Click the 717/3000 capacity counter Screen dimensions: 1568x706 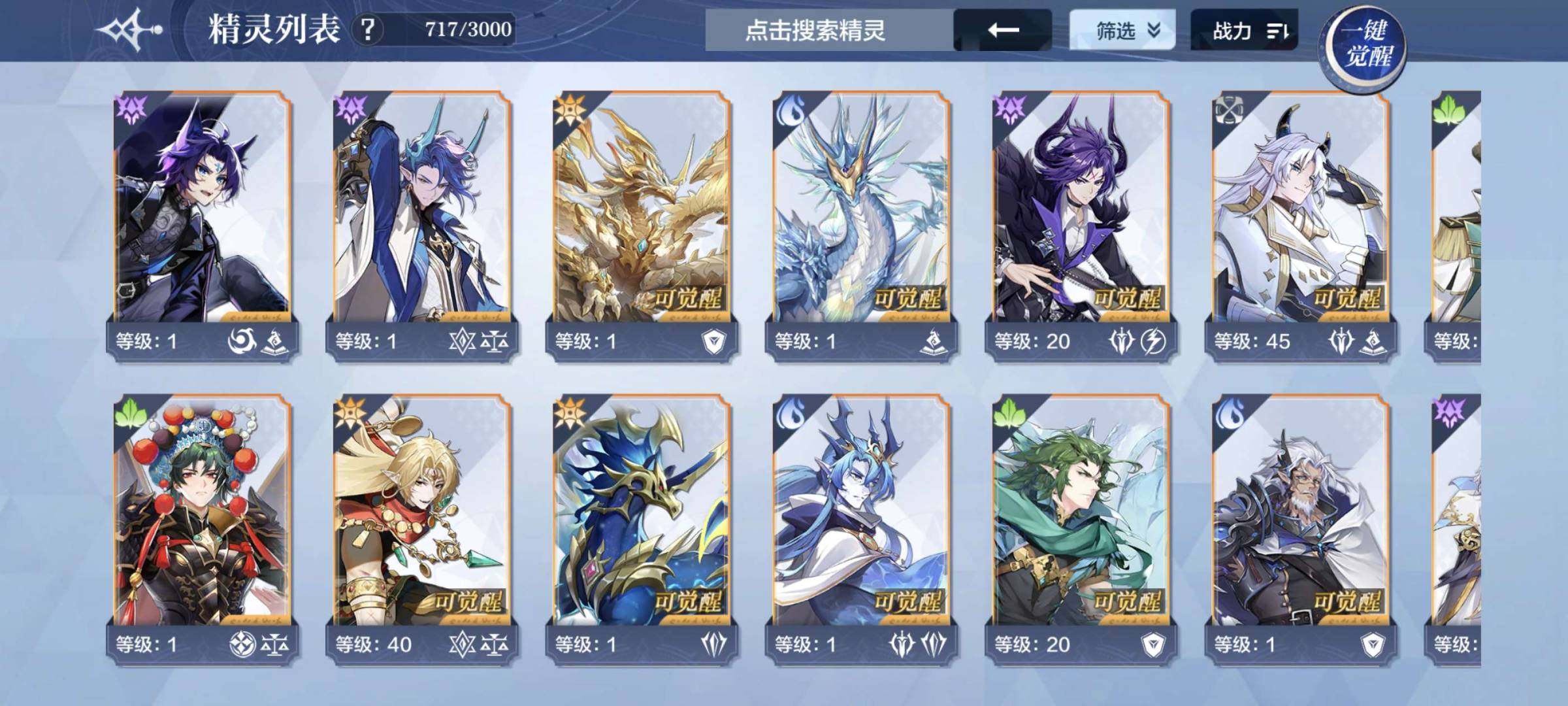point(468,30)
